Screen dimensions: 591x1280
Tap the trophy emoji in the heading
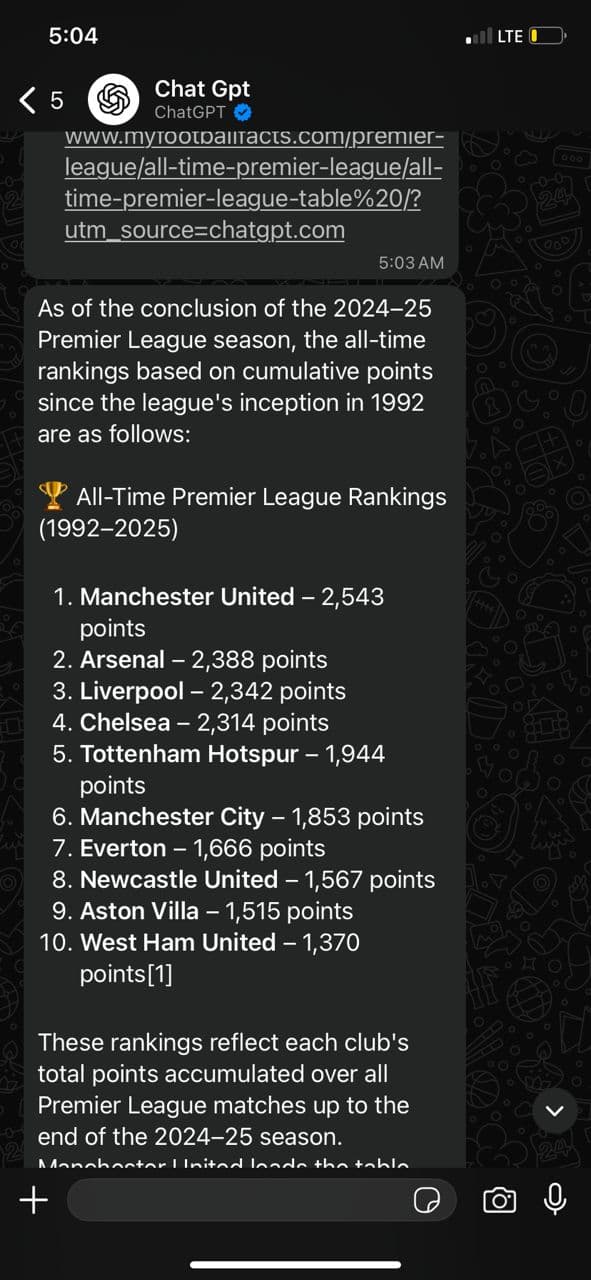click(x=53, y=495)
